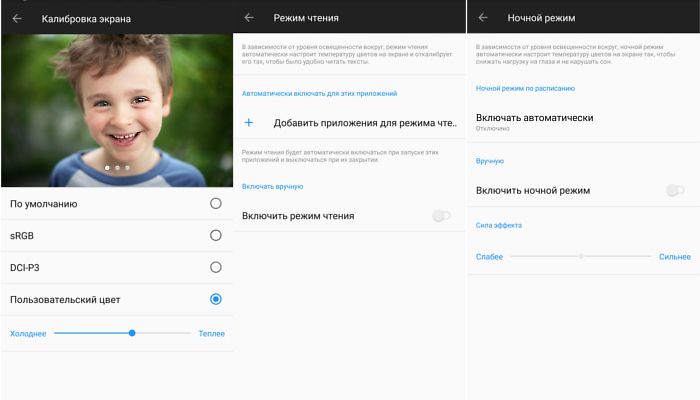The height and width of the screenshot is (400, 700).
Task: Tap Добавить приложения для режима чтения
Action: click(x=365, y=122)
